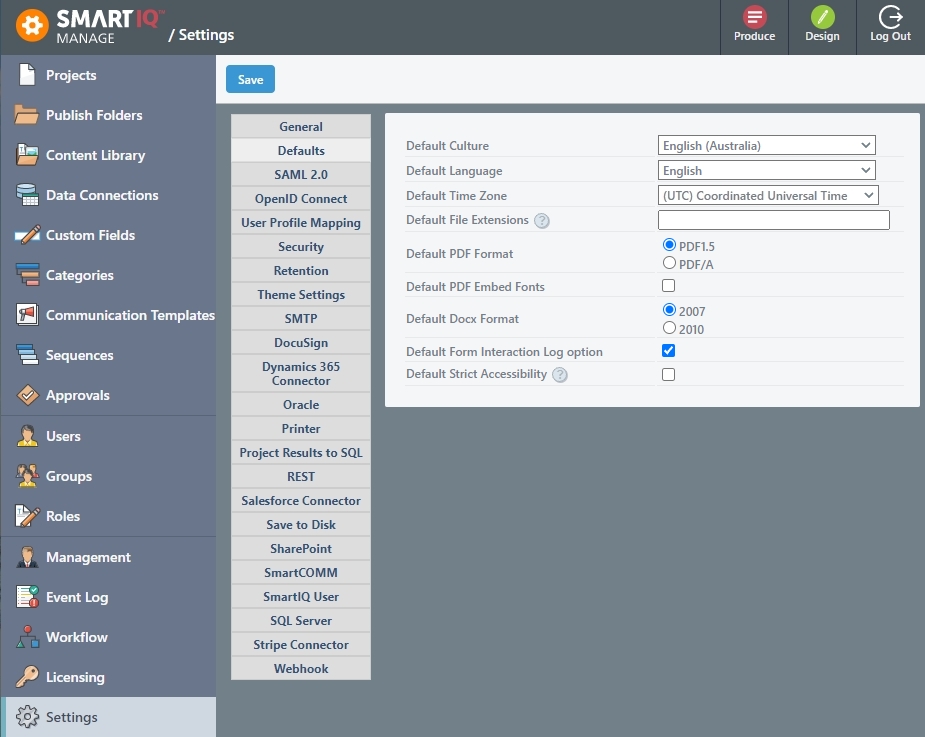Open the User Profile Mapping tab
The image size is (925, 737).
(301, 222)
